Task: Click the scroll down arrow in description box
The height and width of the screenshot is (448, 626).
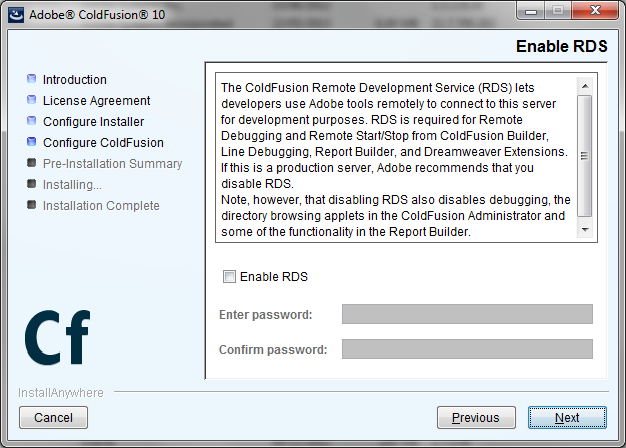Action: click(x=585, y=230)
